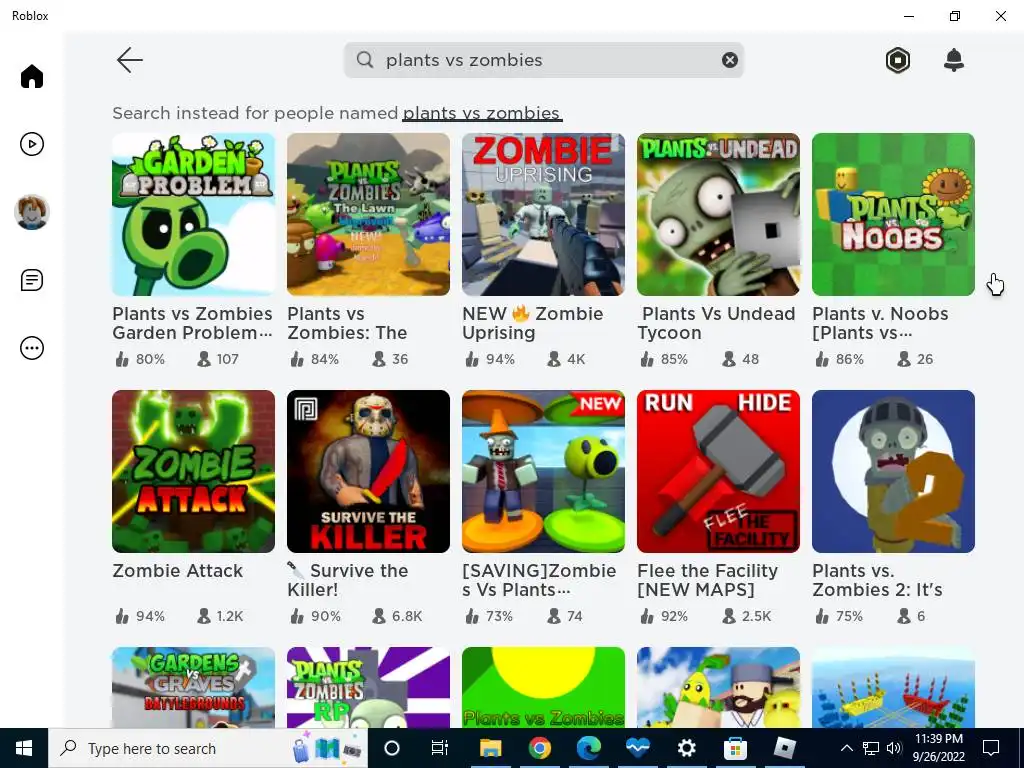Open Plants vs Zombies: The Lawn thumbnail
The height and width of the screenshot is (768, 1024).
point(368,214)
